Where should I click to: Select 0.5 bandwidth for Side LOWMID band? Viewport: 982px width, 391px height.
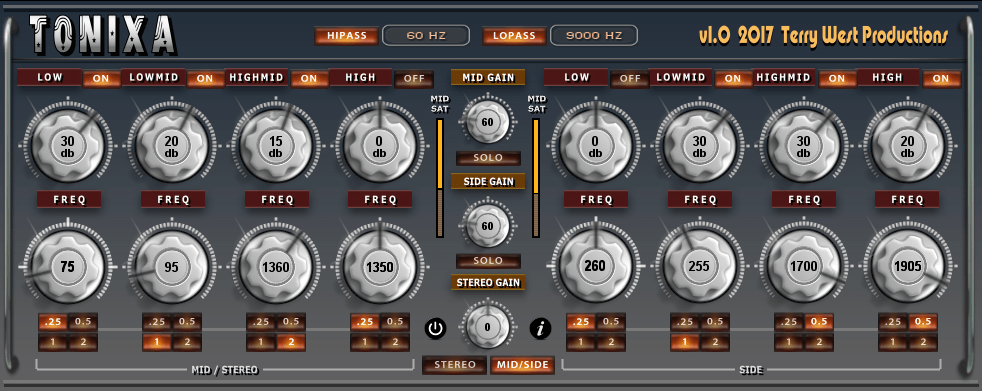[715, 322]
